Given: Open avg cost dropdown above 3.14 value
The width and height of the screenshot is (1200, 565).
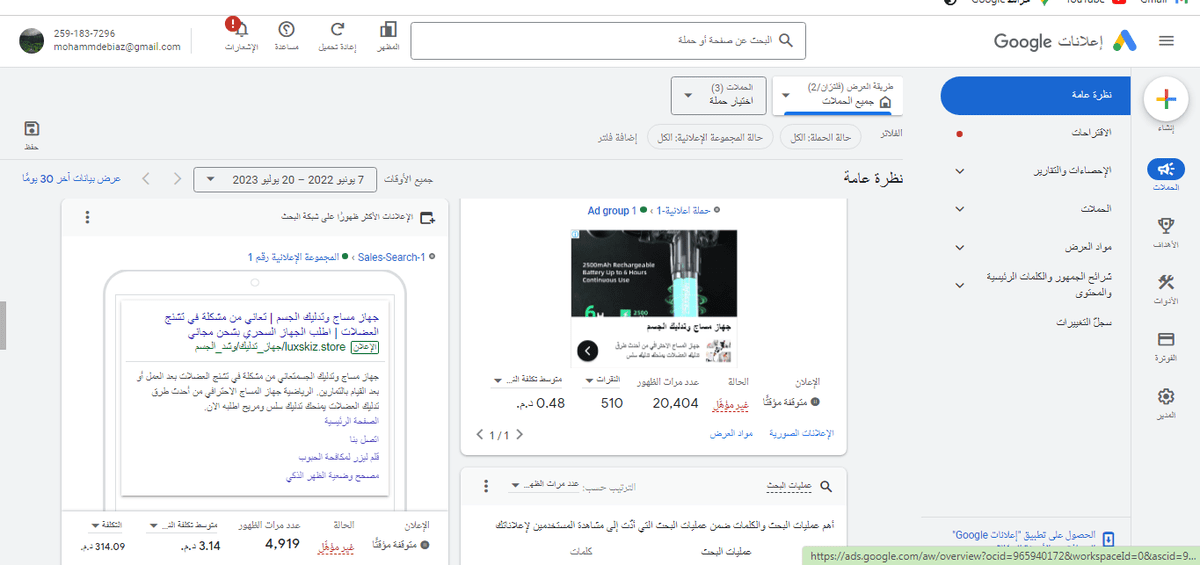Looking at the screenshot, I should tap(182, 524).
